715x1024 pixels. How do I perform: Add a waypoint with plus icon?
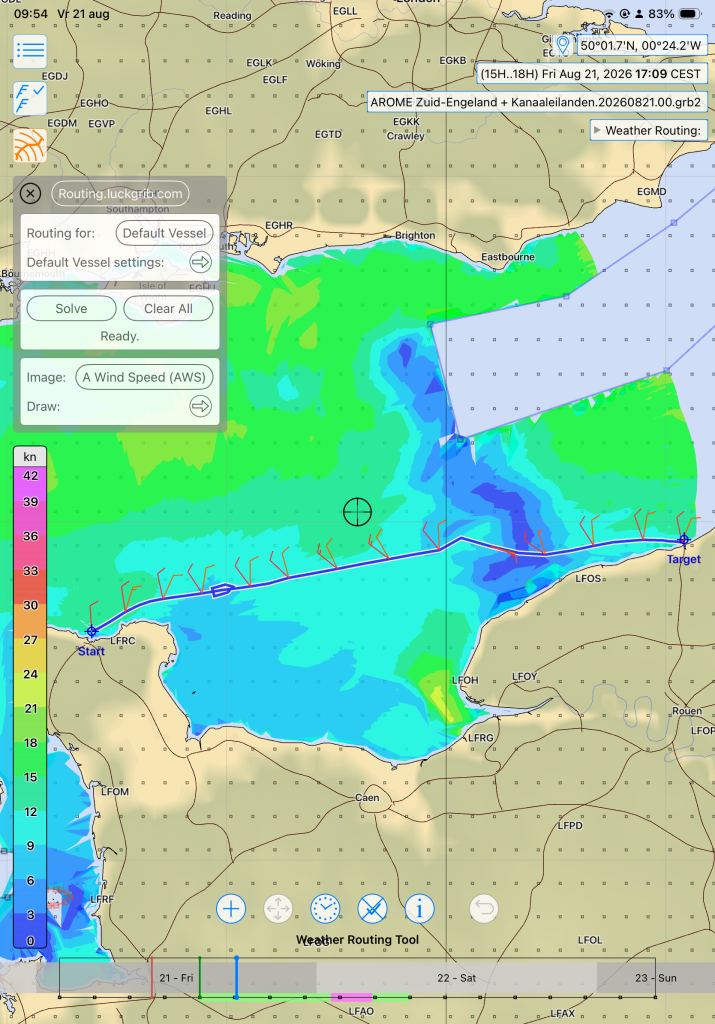pos(230,908)
